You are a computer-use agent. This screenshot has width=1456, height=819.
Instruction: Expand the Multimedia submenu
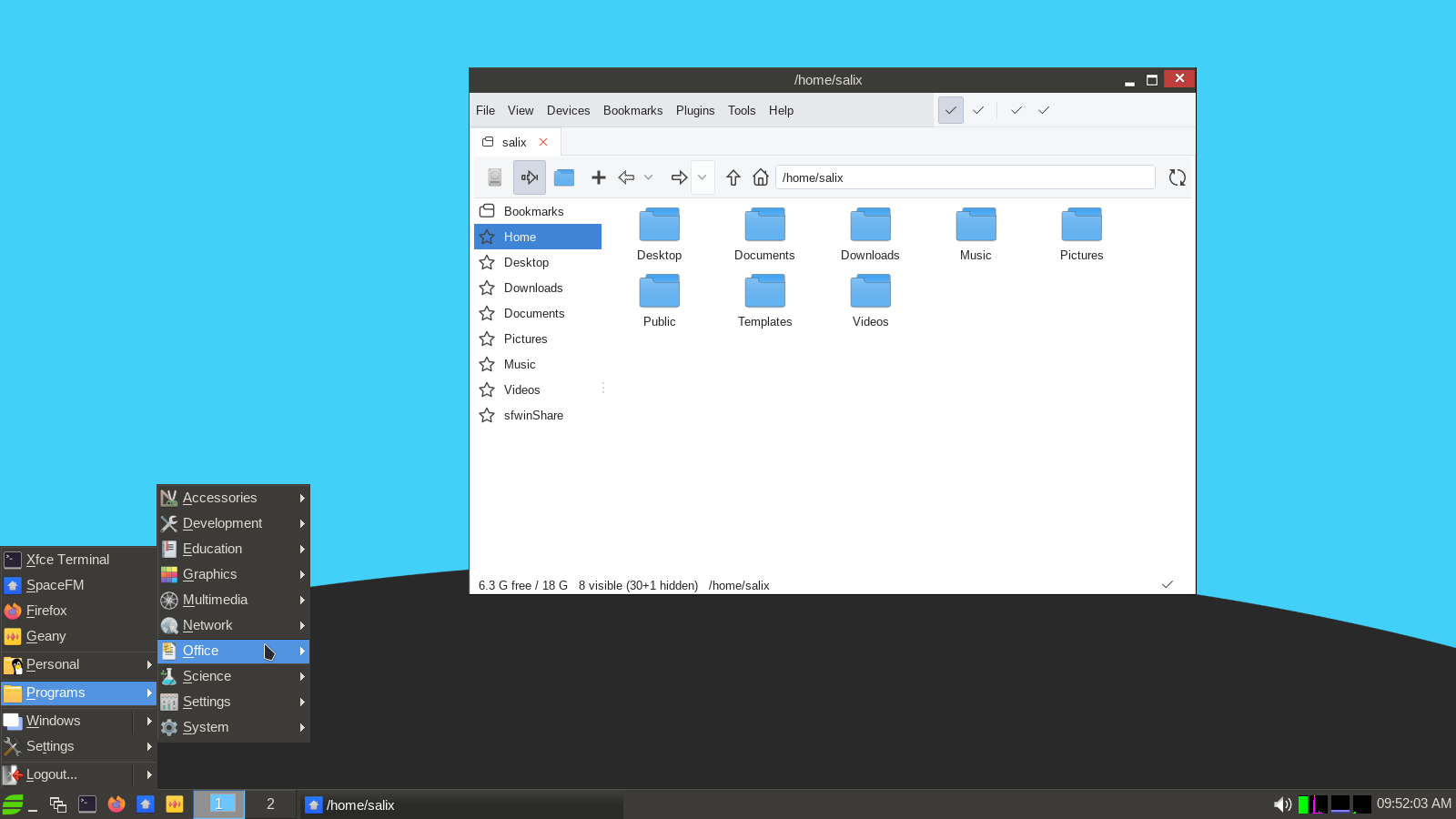(234, 600)
